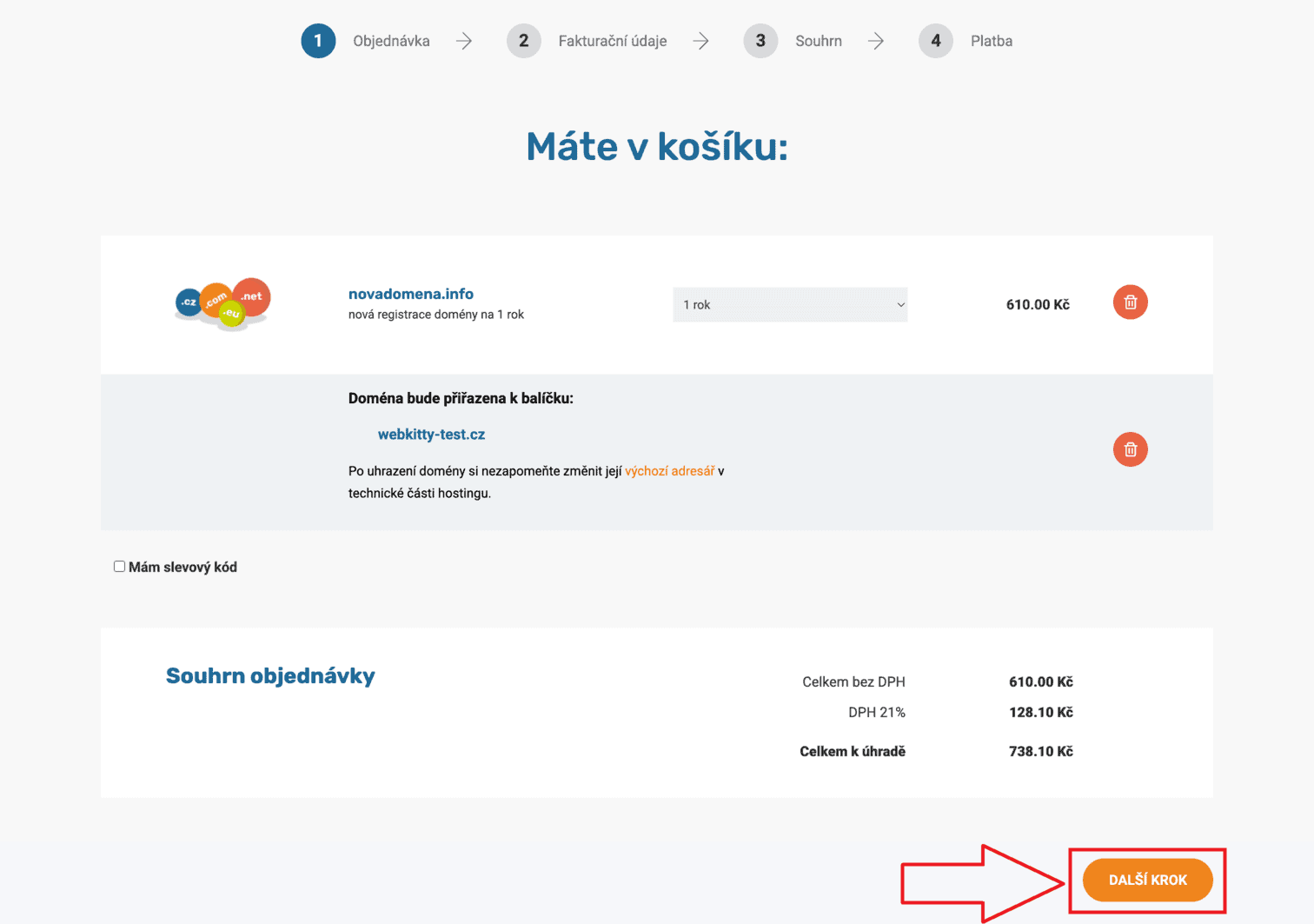
Task: Click the arrow after Souhrn step
Action: click(876, 41)
